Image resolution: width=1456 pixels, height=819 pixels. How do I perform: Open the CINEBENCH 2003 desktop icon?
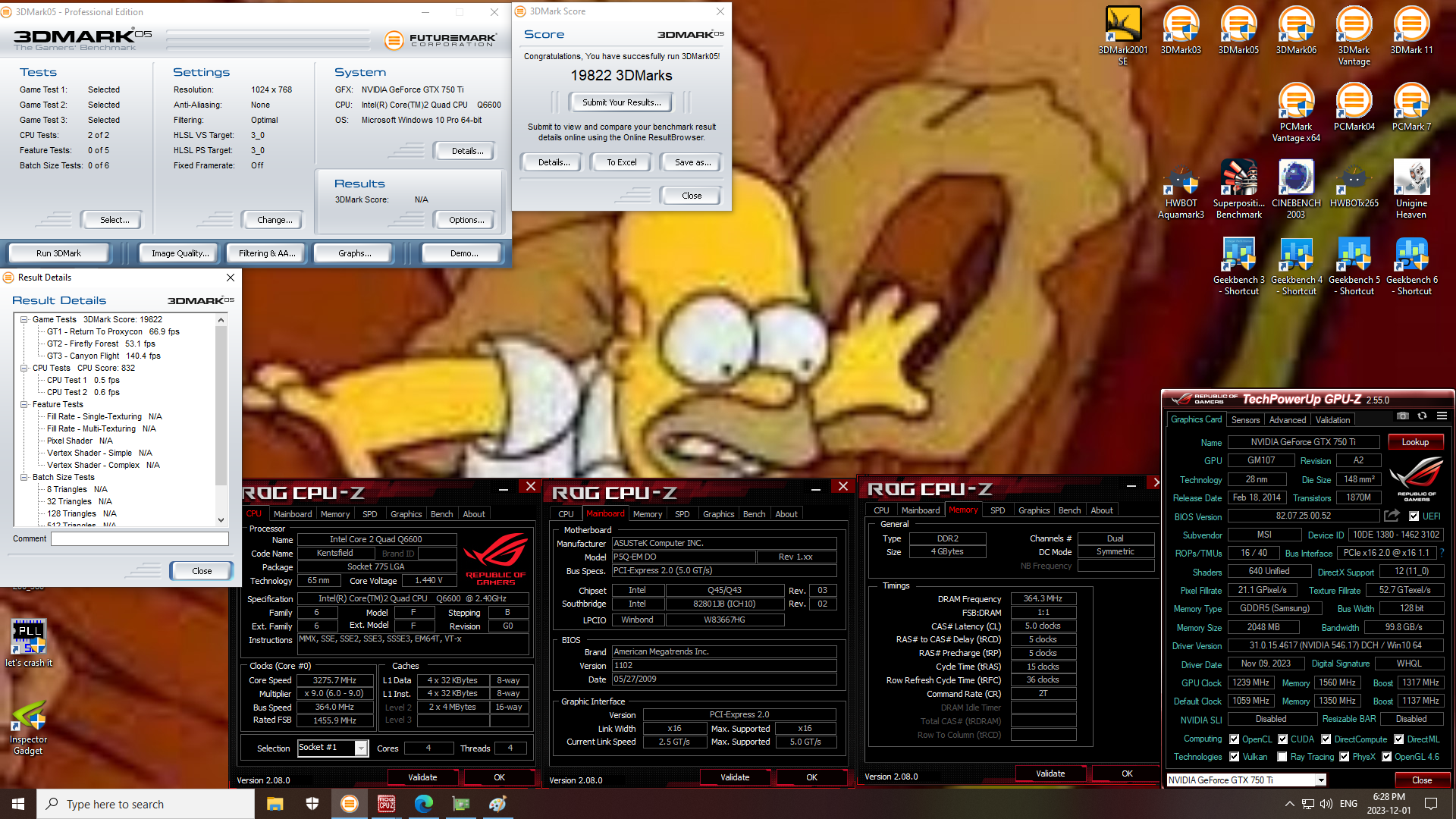point(1296,190)
